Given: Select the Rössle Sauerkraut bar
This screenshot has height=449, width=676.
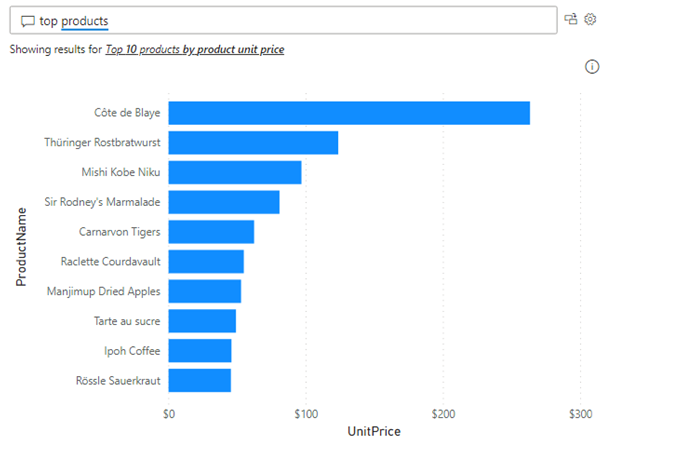Looking at the screenshot, I should tap(200, 381).
